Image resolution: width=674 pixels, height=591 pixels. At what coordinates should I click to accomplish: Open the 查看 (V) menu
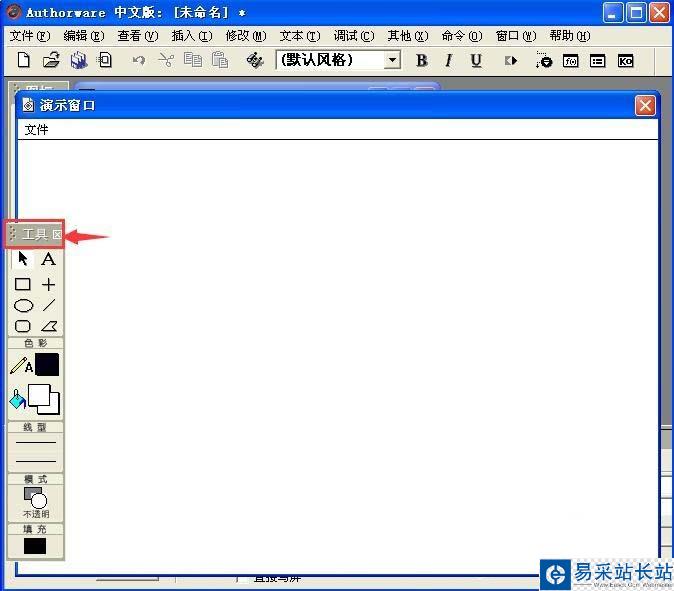click(x=138, y=36)
